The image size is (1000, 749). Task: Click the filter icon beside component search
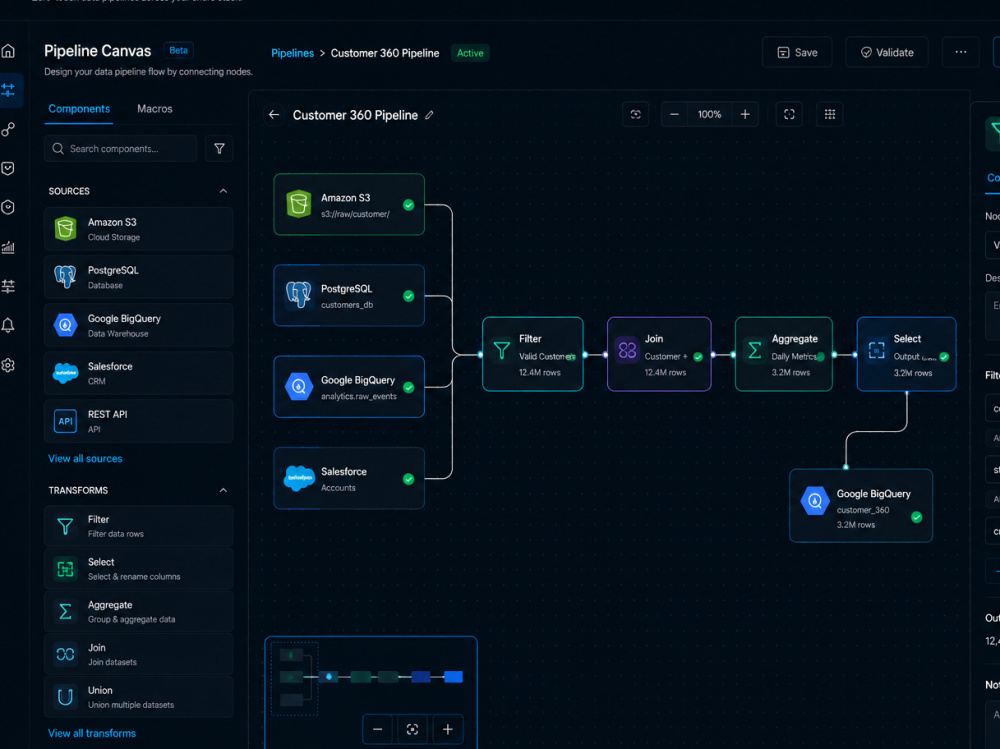coord(219,149)
